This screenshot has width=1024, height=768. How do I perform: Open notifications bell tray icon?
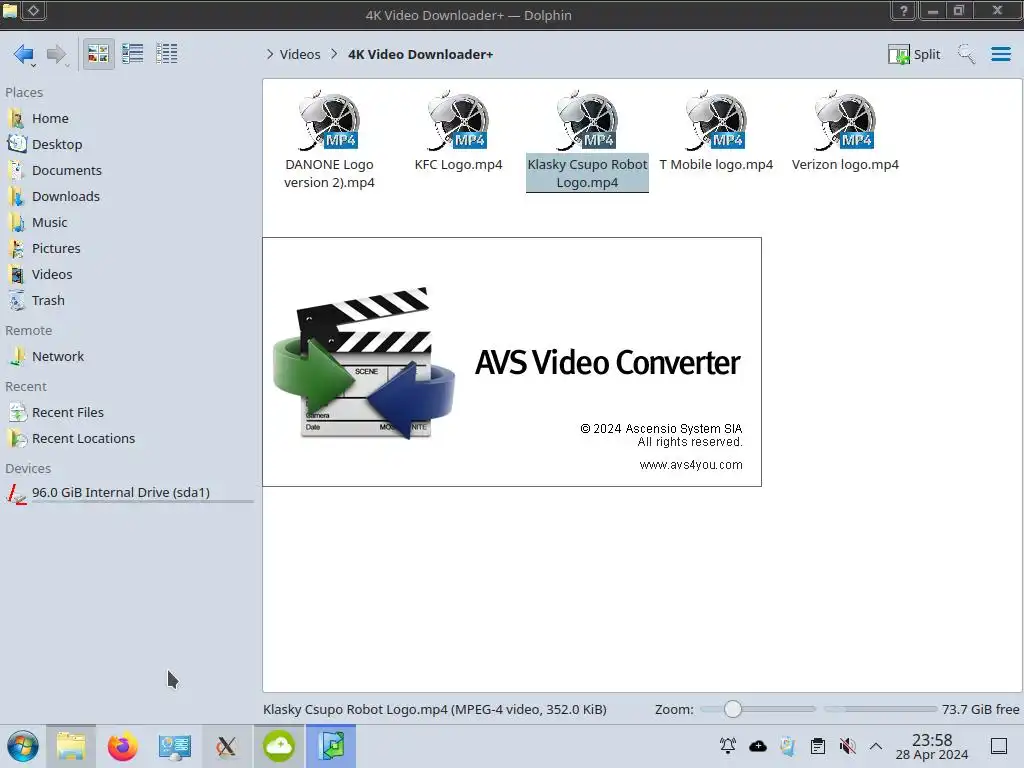728,746
